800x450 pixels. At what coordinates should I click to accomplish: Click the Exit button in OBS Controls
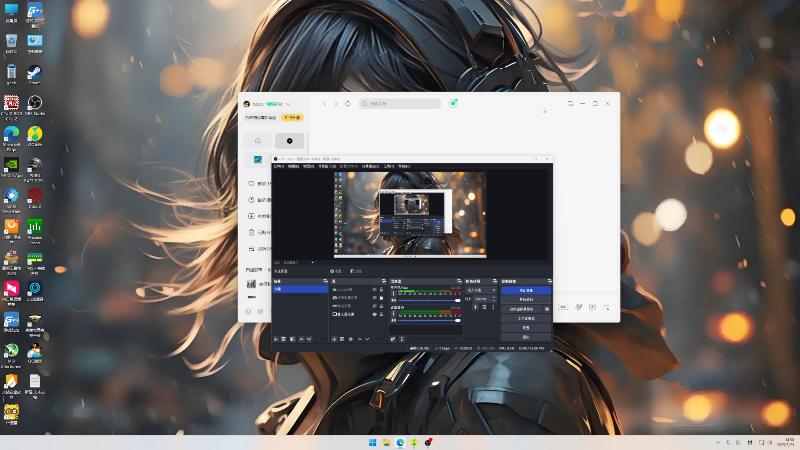[x=526, y=337]
